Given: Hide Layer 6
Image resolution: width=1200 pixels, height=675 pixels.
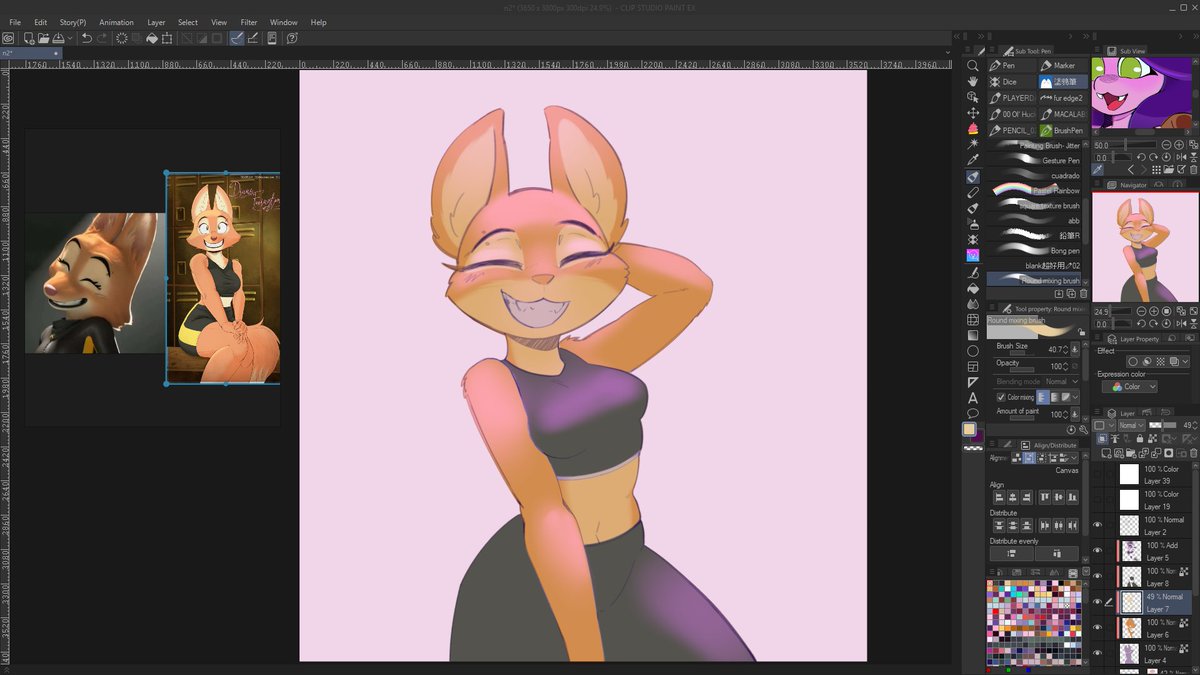Looking at the screenshot, I should 1097,628.
